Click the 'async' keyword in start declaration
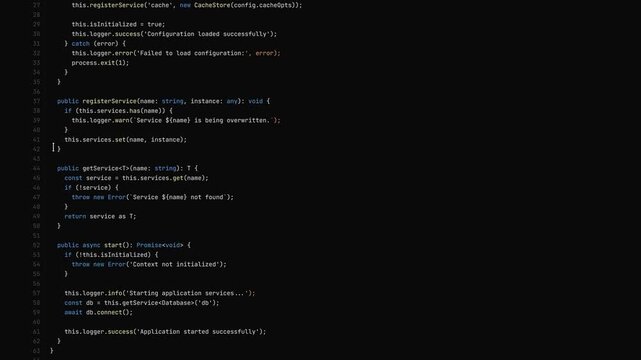Image resolution: width=641 pixels, height=360 pixels. pos(91,245)
